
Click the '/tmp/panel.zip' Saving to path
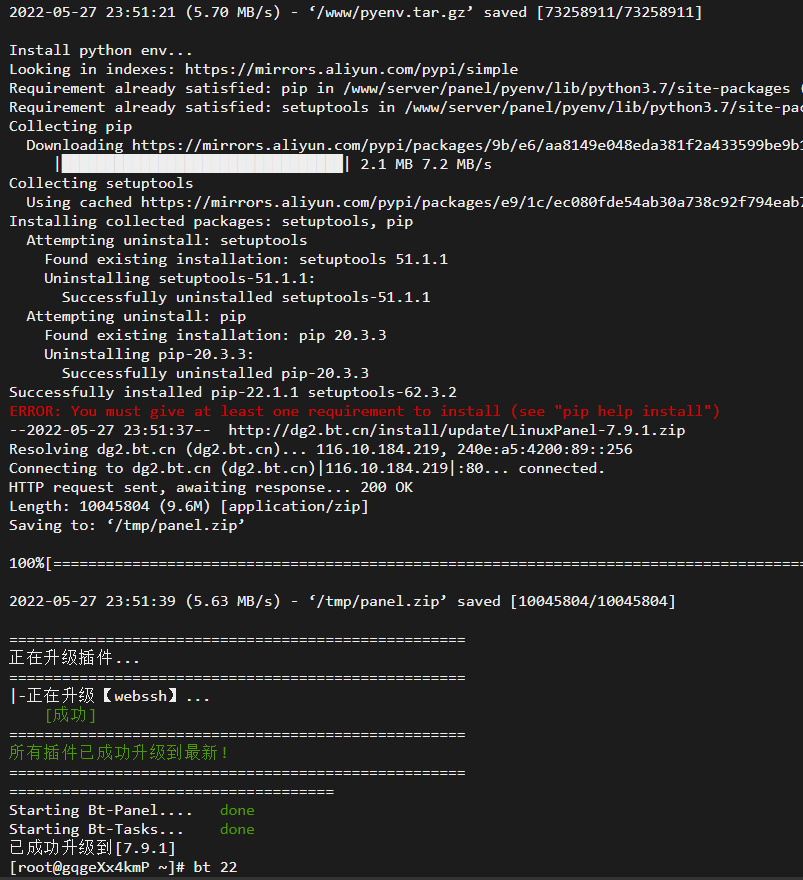click(x=176, y=526)
